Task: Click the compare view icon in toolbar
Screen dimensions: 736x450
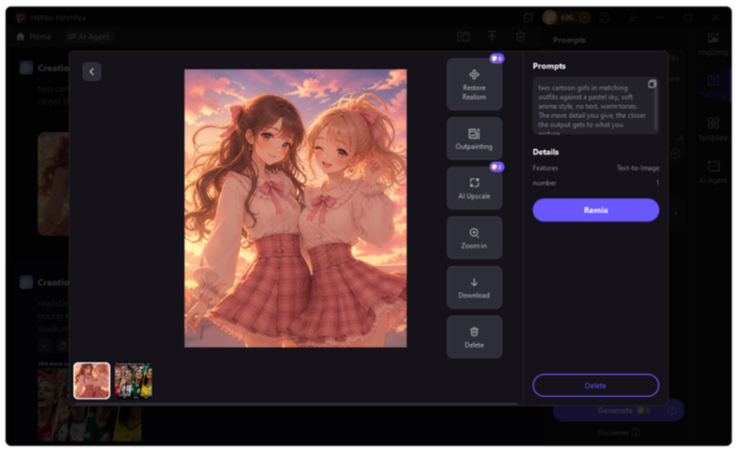Action: [x=463, y=37]
